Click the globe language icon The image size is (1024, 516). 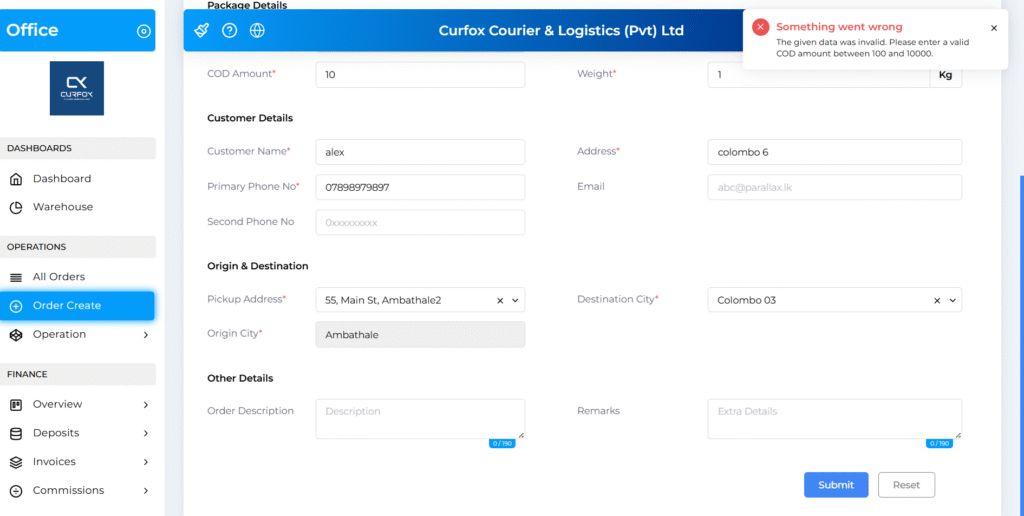point(257,30)
